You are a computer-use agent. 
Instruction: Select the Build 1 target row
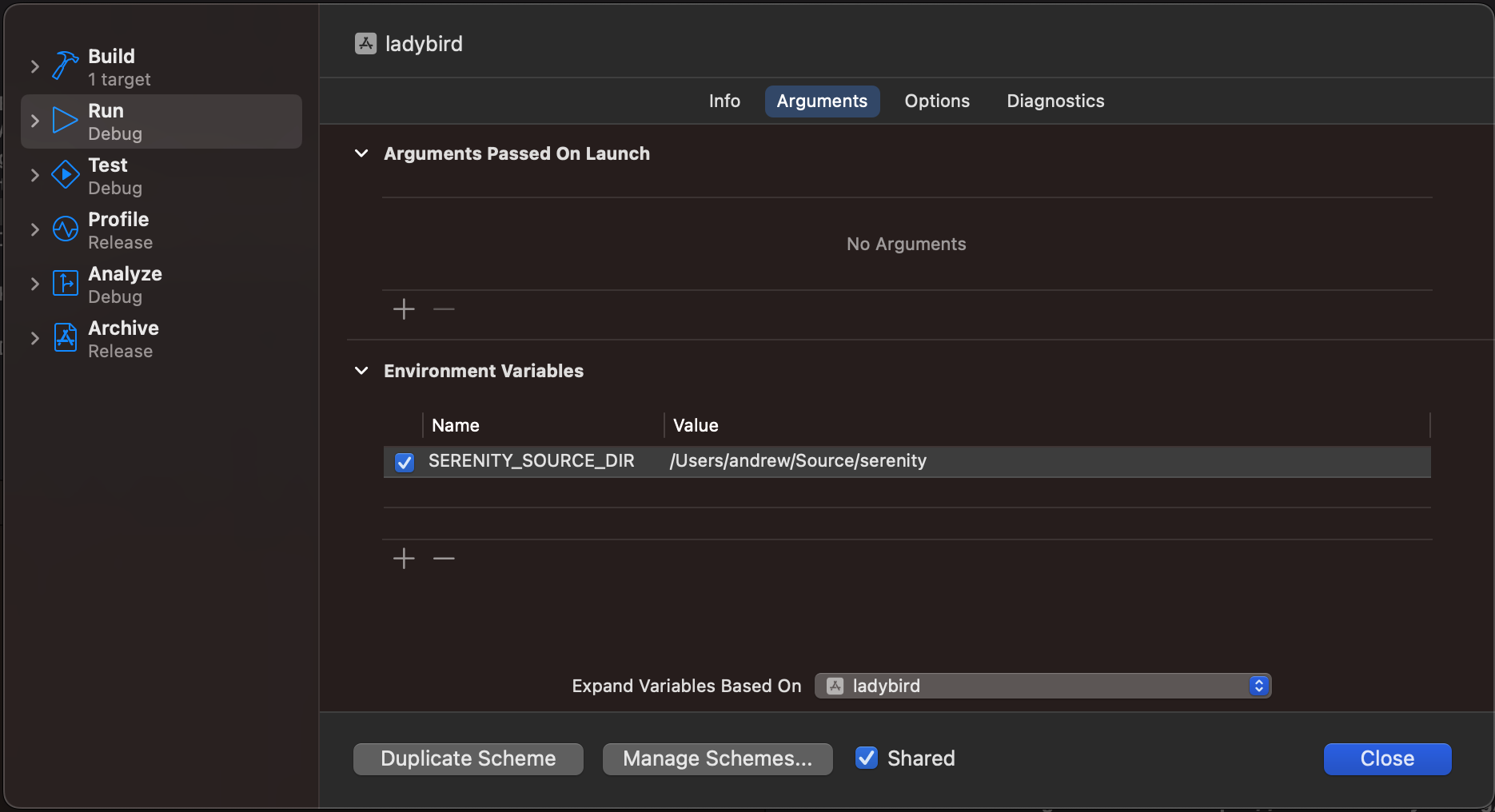pos(161,67)
